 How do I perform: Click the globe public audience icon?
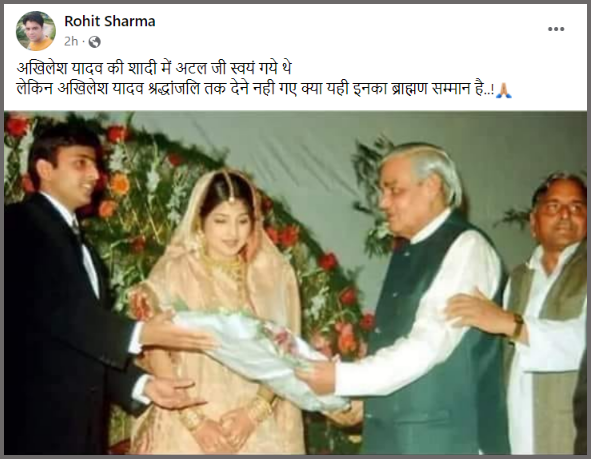[x=94, y=42]
